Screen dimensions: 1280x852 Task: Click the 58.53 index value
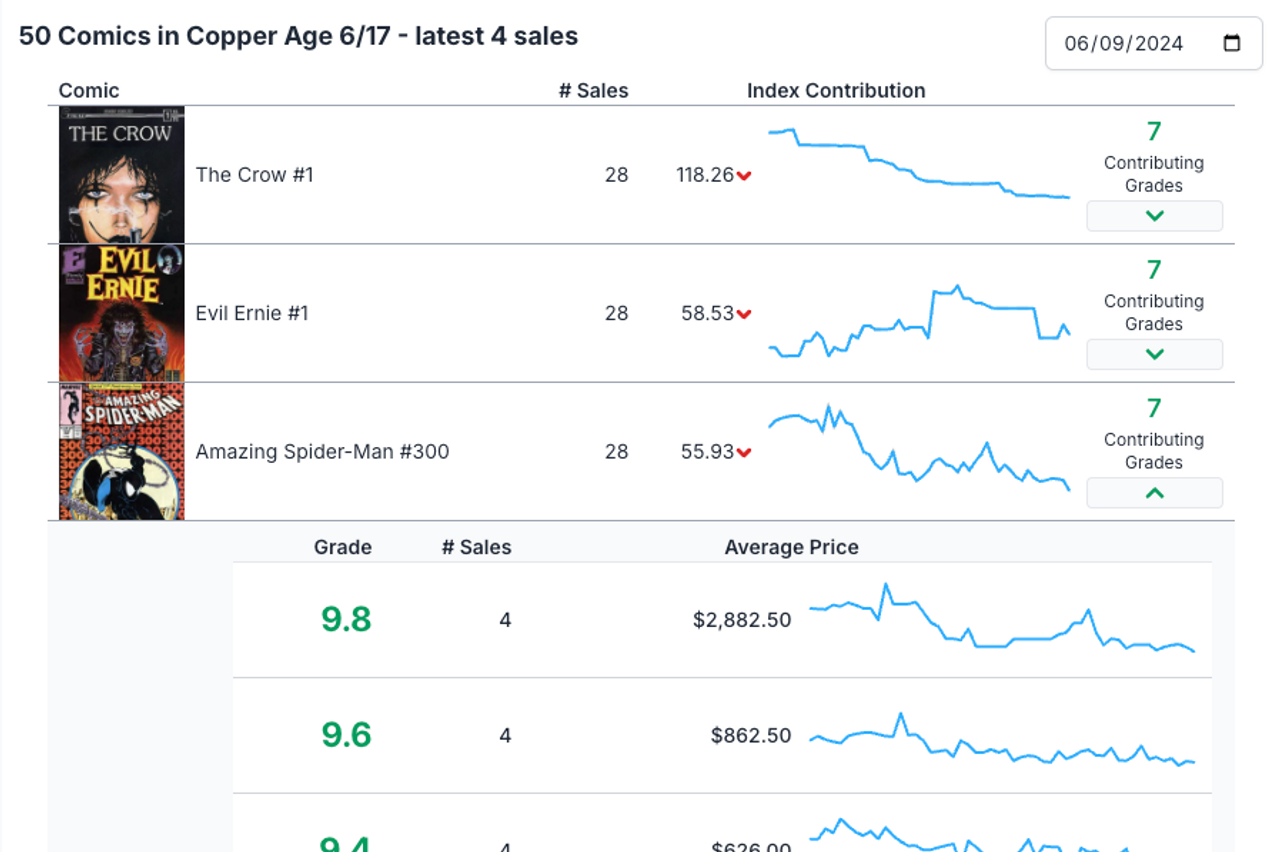(708, 313)
